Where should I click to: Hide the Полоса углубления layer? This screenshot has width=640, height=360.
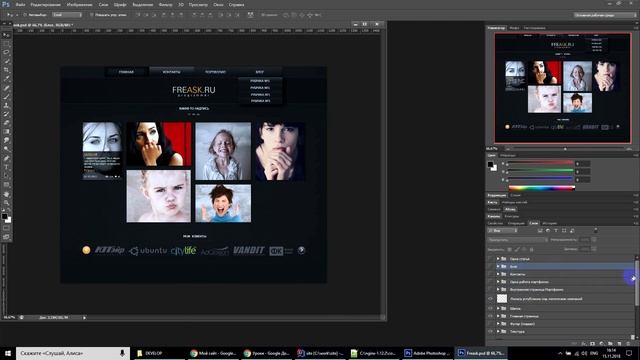tap(490, 299)
